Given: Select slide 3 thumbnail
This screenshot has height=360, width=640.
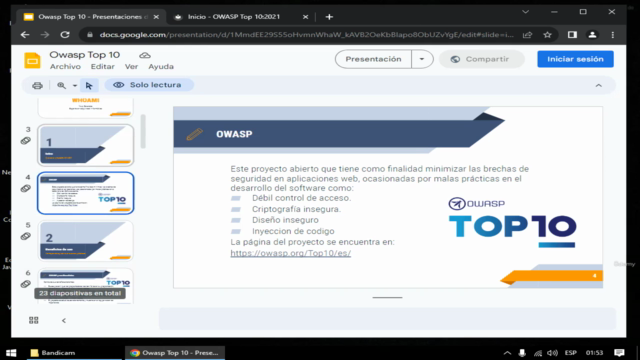Looking at the screenshot, I should [86, 145].
